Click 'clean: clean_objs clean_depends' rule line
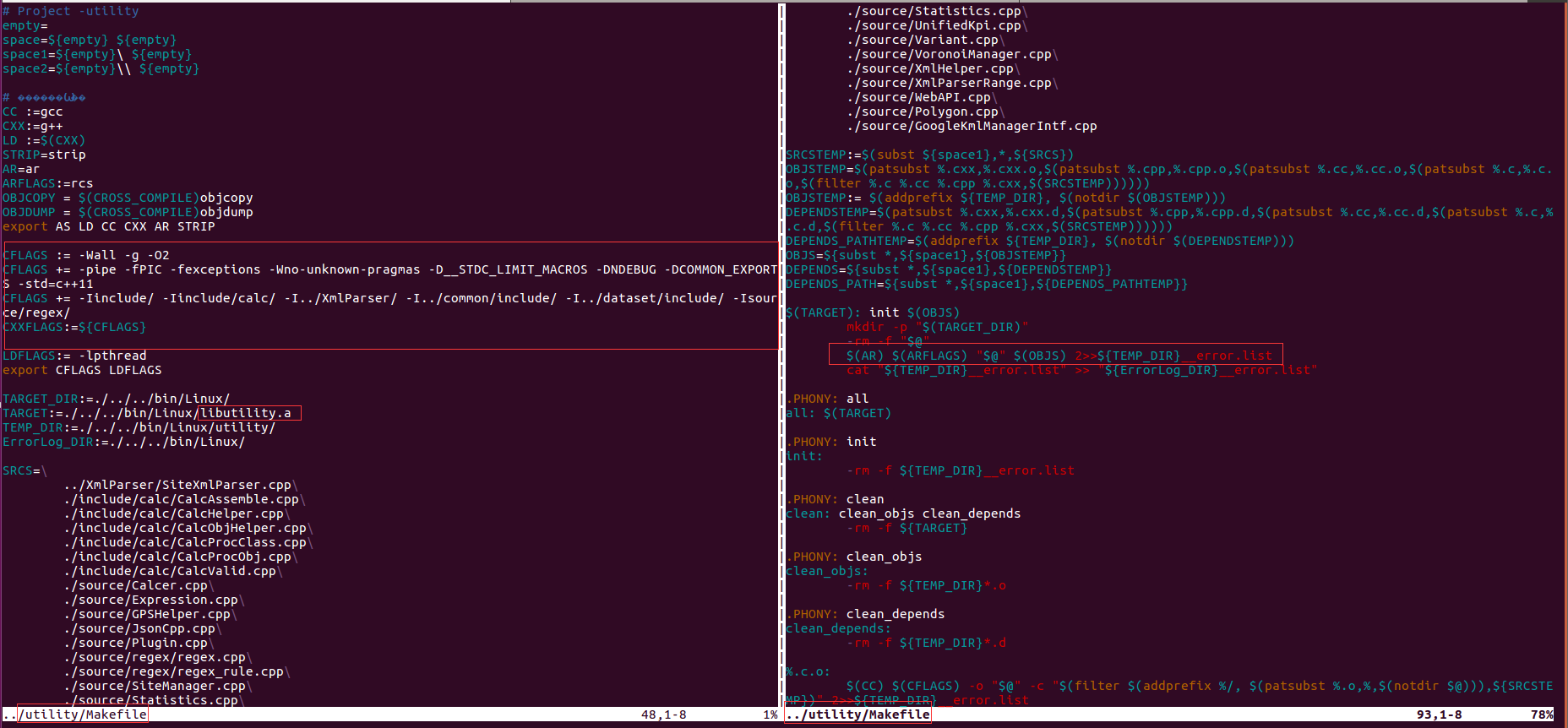1568x728 pixels. coord(904,513)
